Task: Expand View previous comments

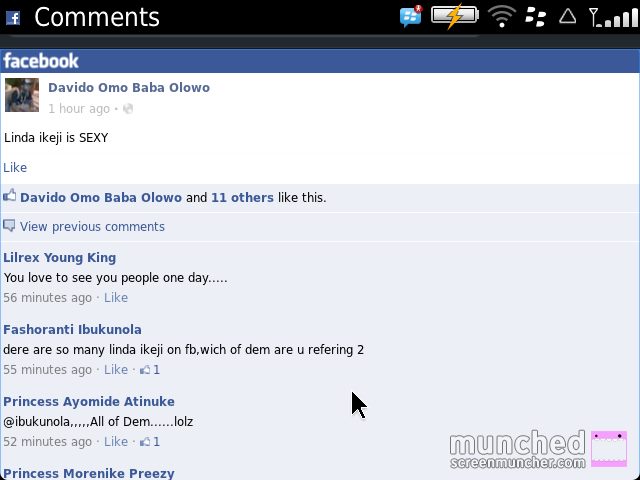Action: (92, 227)
